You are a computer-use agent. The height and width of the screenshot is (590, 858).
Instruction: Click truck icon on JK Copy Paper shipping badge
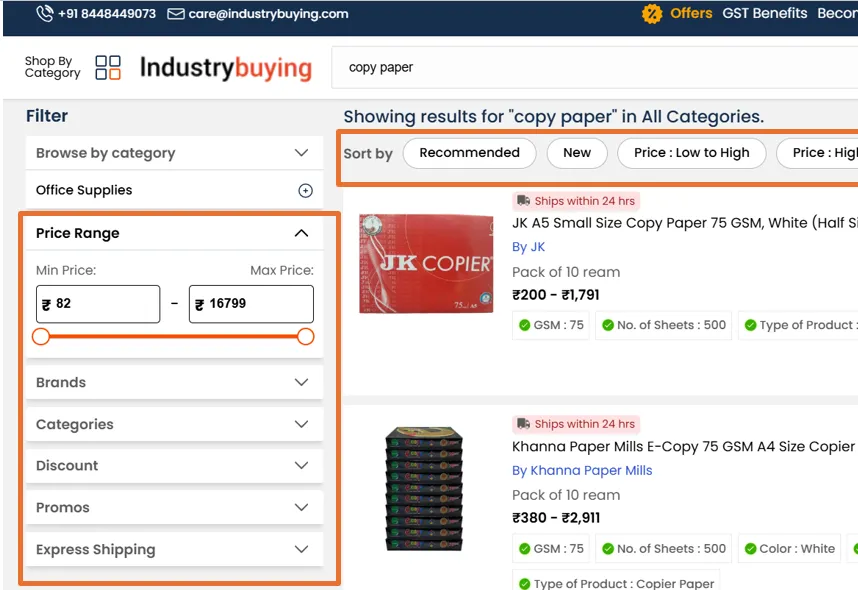tap(523, 201)
